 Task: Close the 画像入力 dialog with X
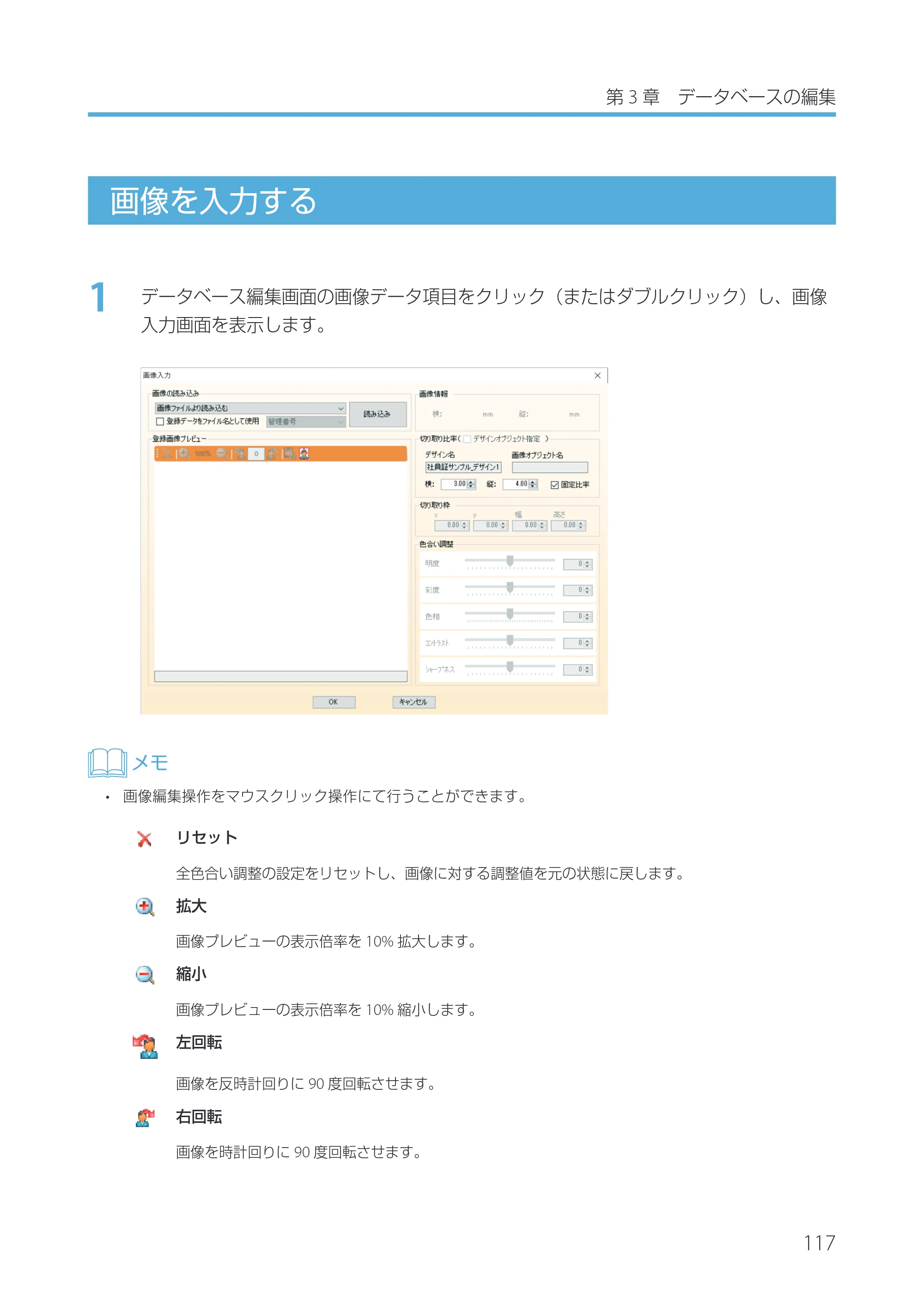click(x=597, y=375)
